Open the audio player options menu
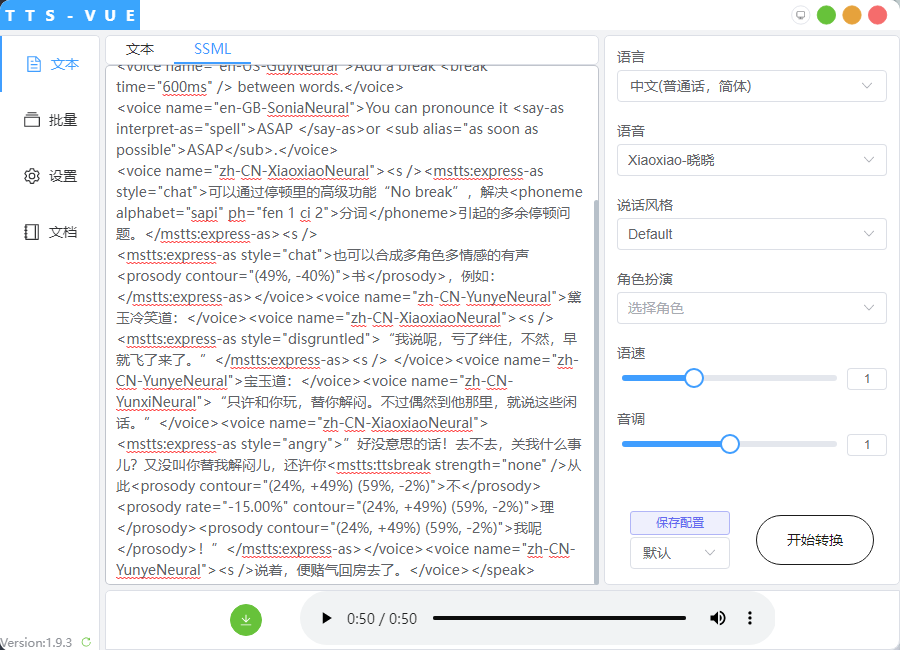Screen dimensions: 900x650 point(750,619)
